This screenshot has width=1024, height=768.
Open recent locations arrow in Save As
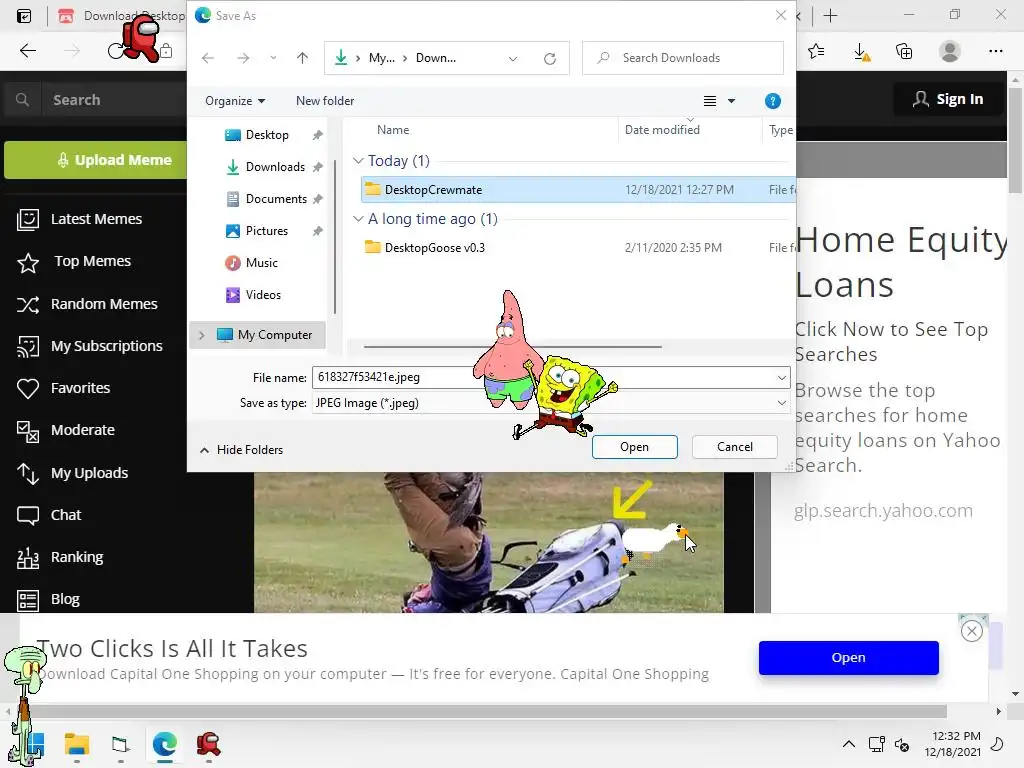click(x=273, y=58)
